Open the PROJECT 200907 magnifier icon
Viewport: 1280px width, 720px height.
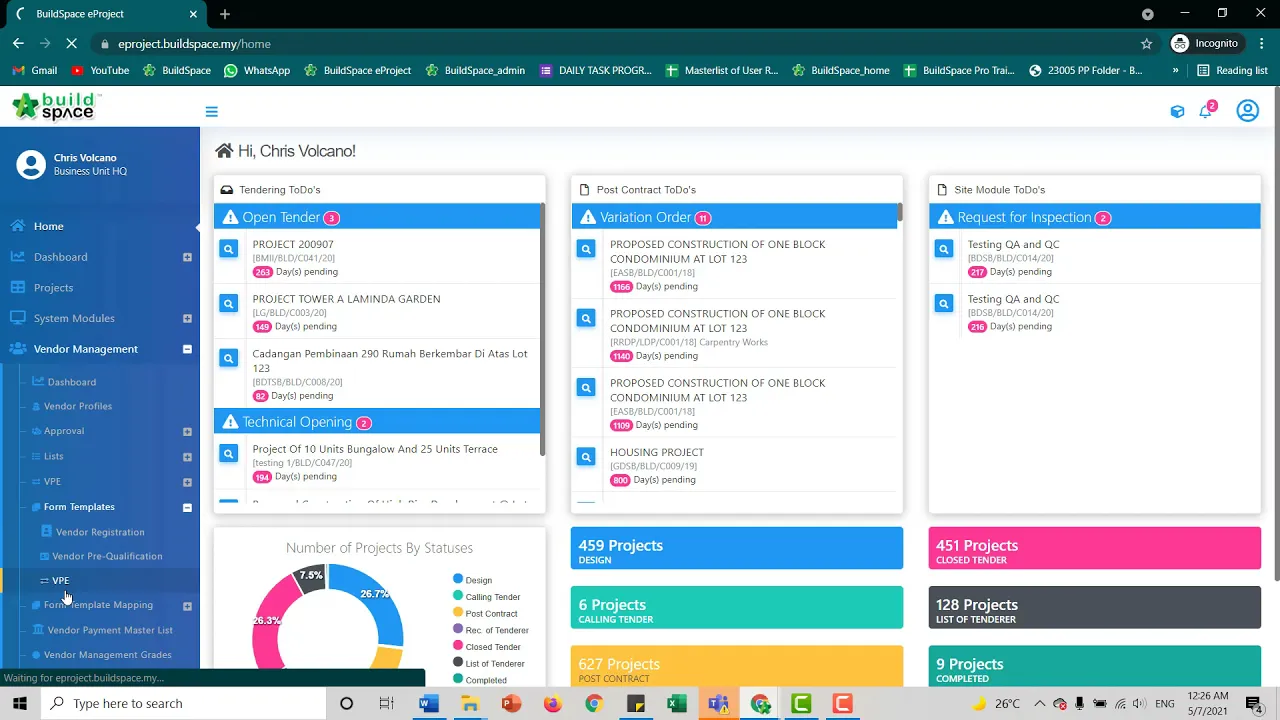(x=229, y=249)
